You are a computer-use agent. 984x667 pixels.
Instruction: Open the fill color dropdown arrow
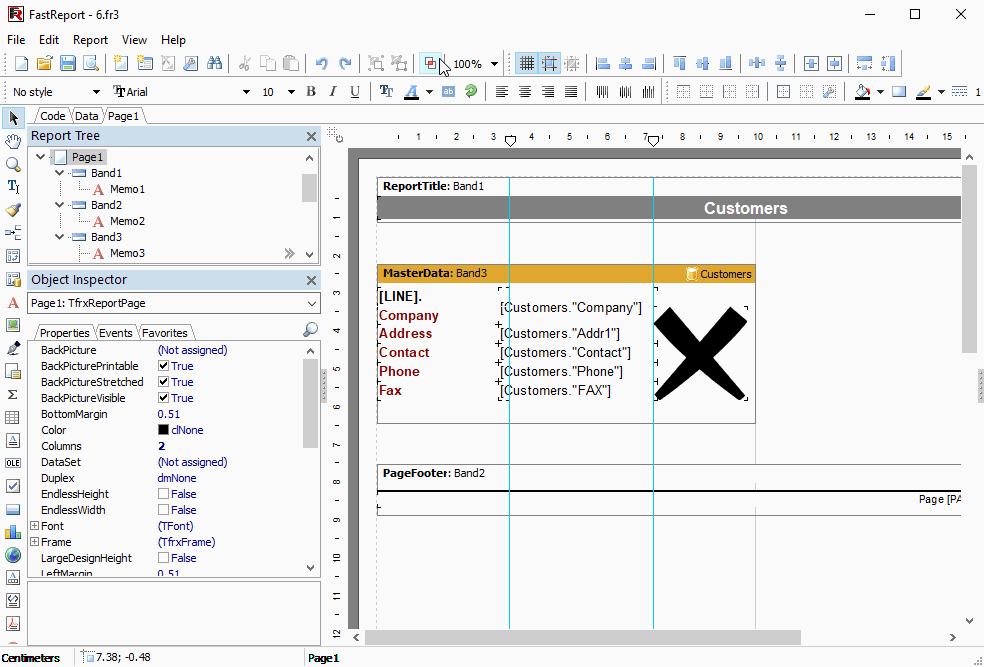[880, 92]
